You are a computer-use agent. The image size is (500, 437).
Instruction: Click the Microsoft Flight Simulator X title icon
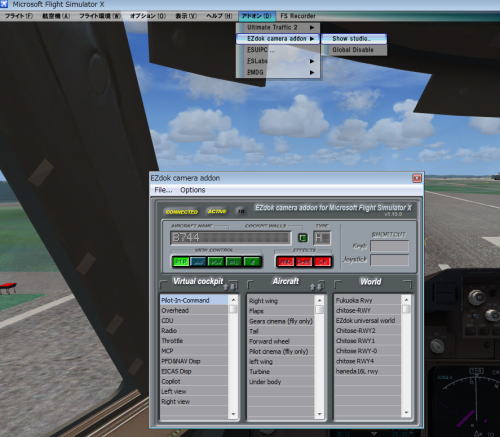tap(4, 4)
